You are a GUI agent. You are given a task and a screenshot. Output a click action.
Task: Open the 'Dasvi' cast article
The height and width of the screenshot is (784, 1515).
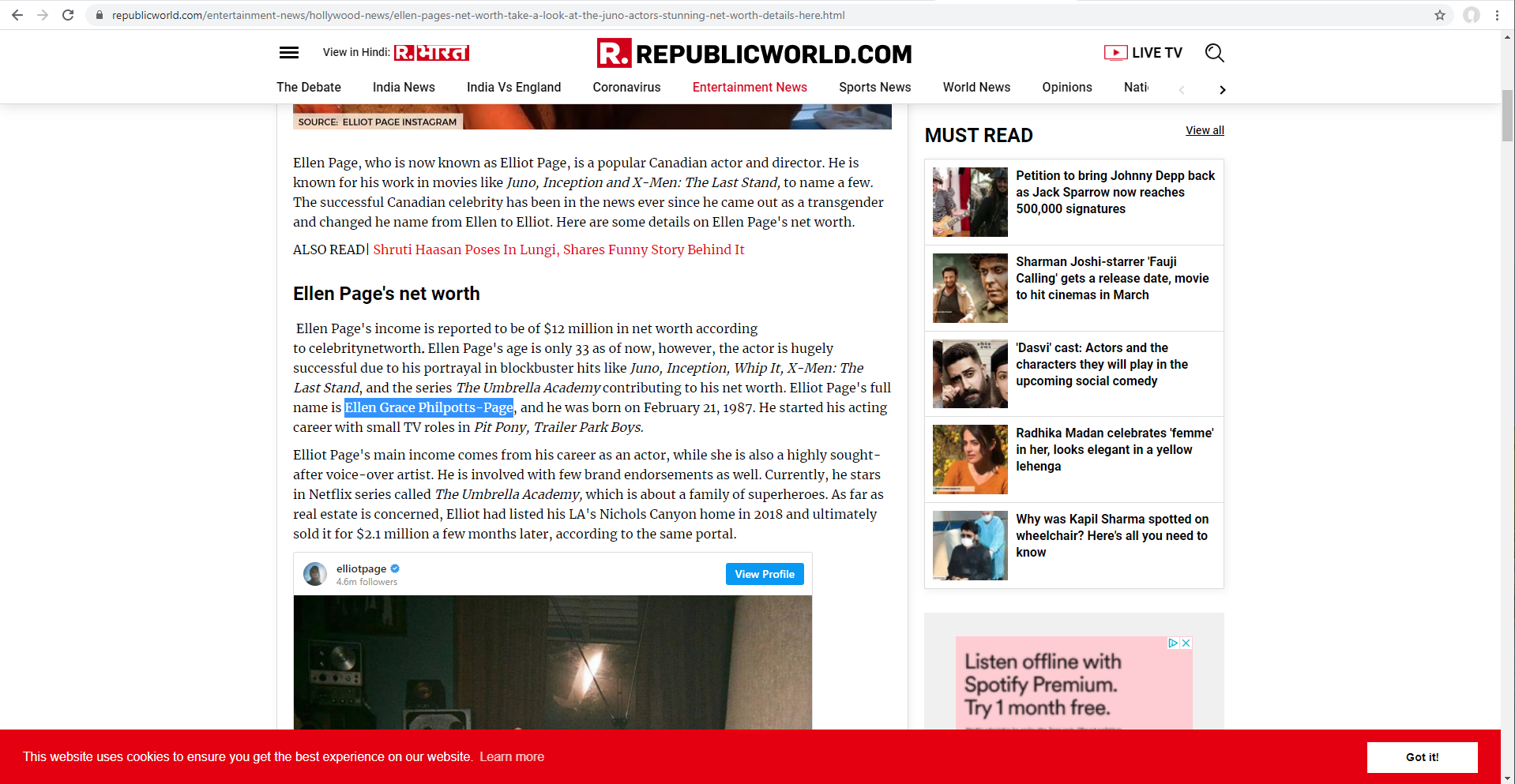[1102, 364]
